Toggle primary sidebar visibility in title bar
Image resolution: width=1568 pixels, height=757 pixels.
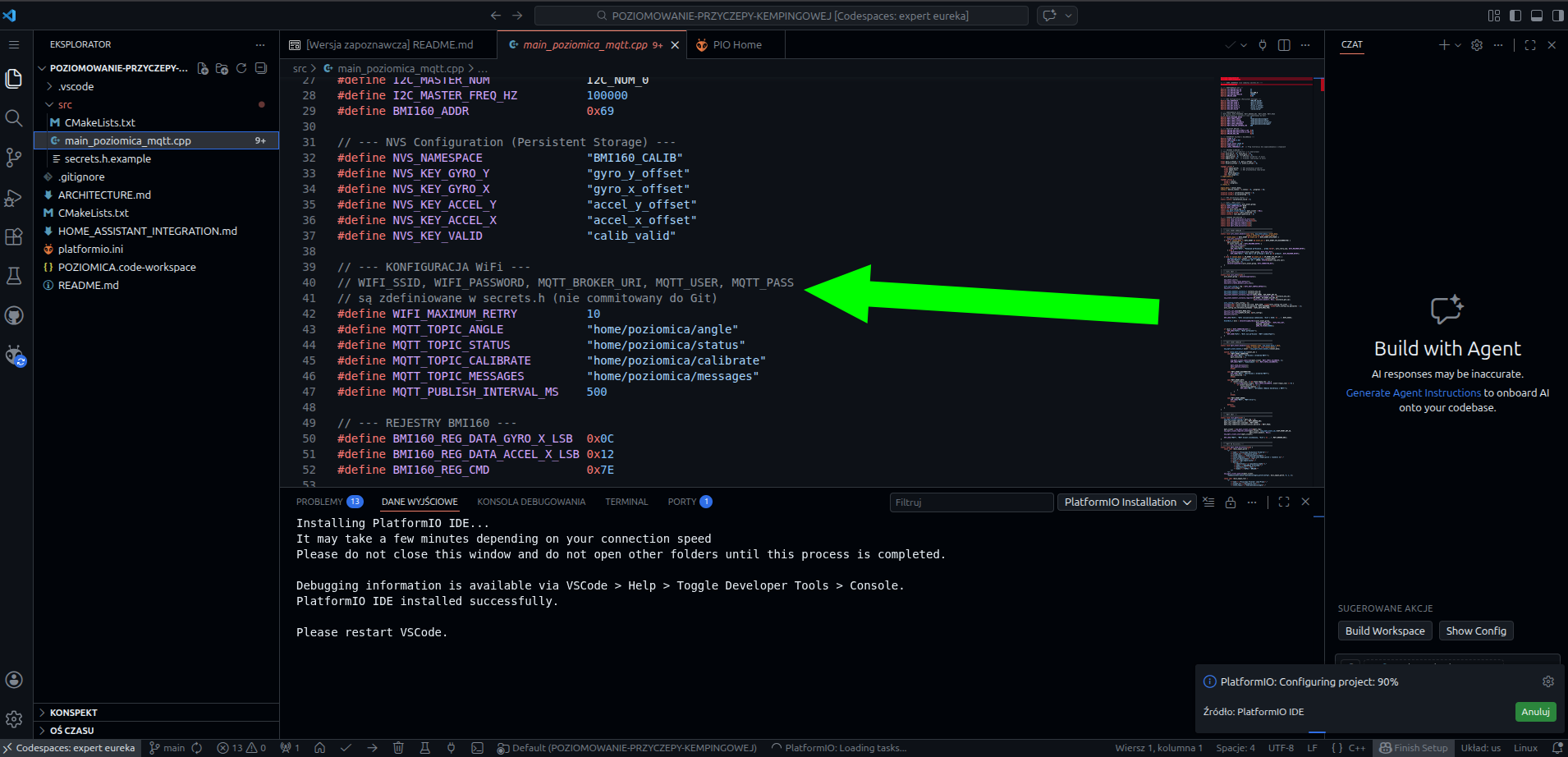coord(1515,16)
